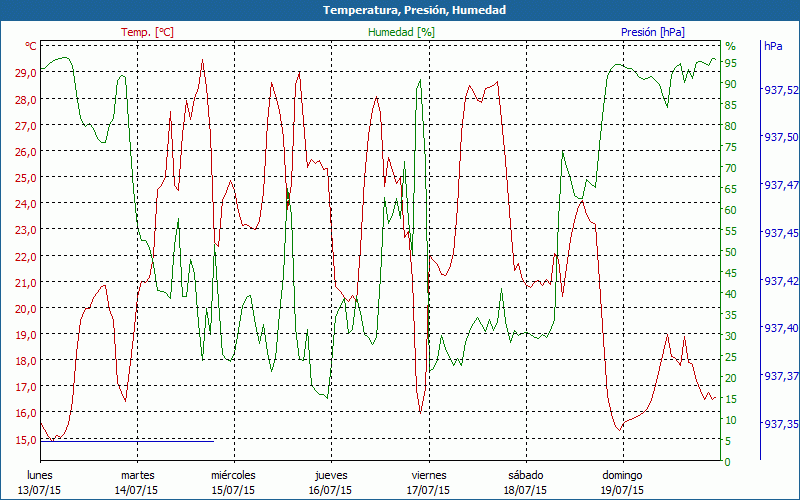Click the green % unit label

point(730,46)
